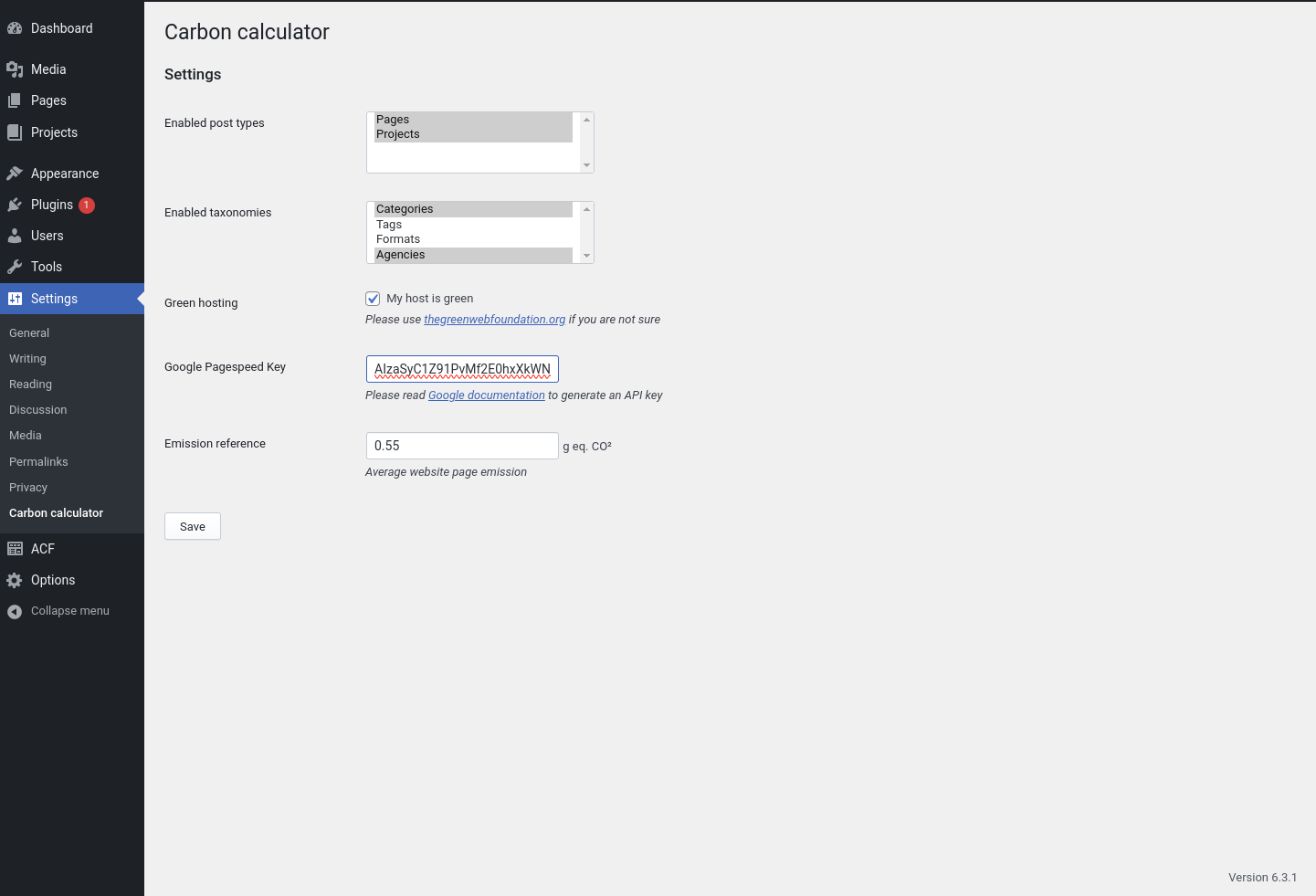Viewport: 1316px width, 896px height.
Task: Click the red Plugins update badge
Action: tap(87, 205)
